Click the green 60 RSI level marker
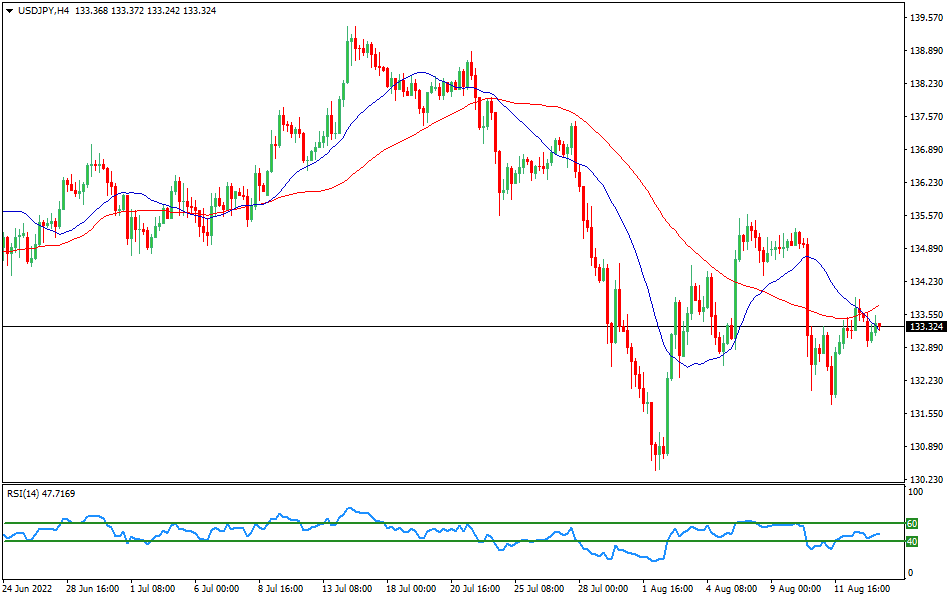Image resolution: width=950 pixels, height=600 pixels. point(911,522)
